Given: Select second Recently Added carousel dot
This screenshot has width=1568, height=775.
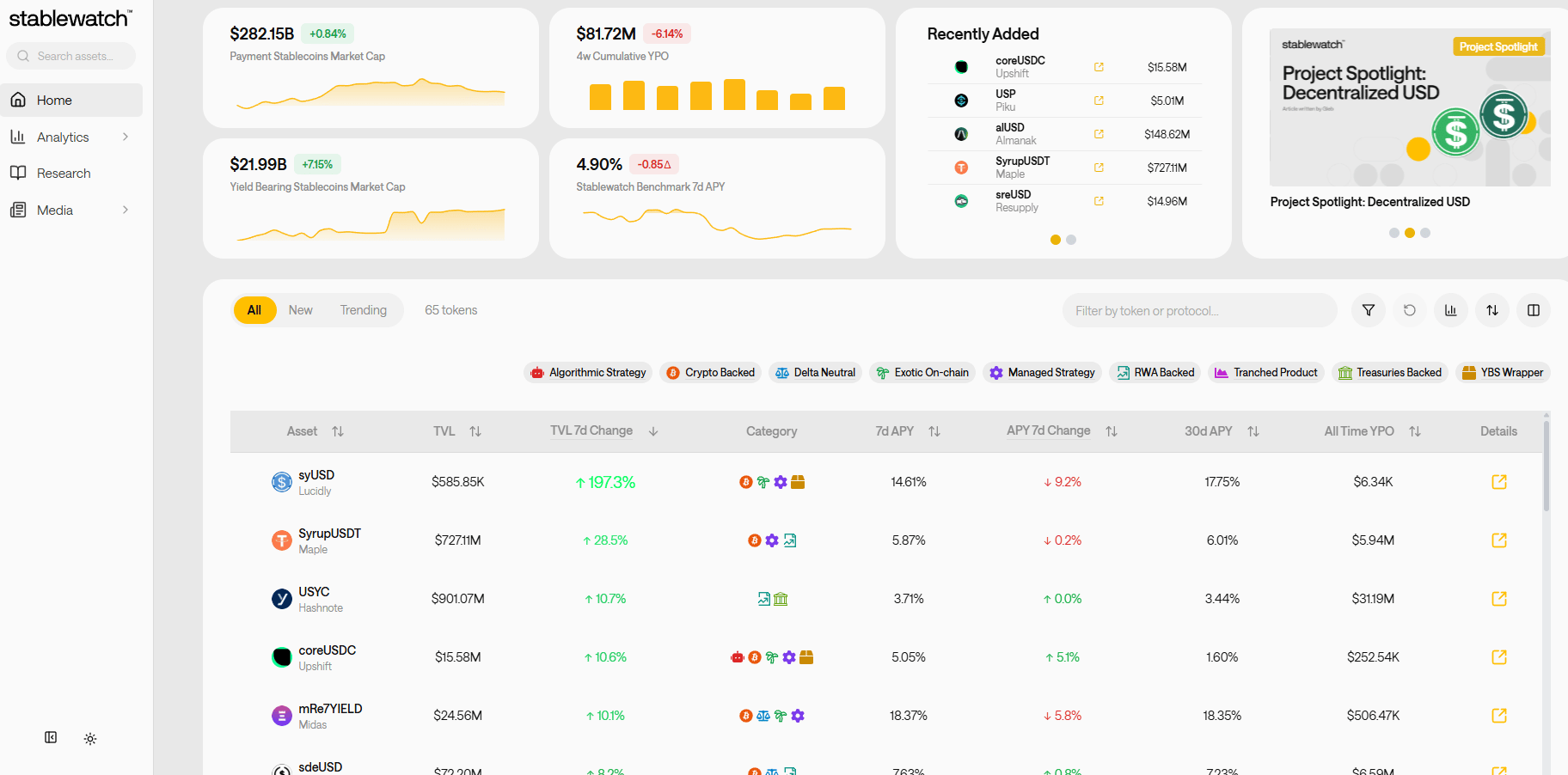Looking at the screenshot, I should [1071, 240].
